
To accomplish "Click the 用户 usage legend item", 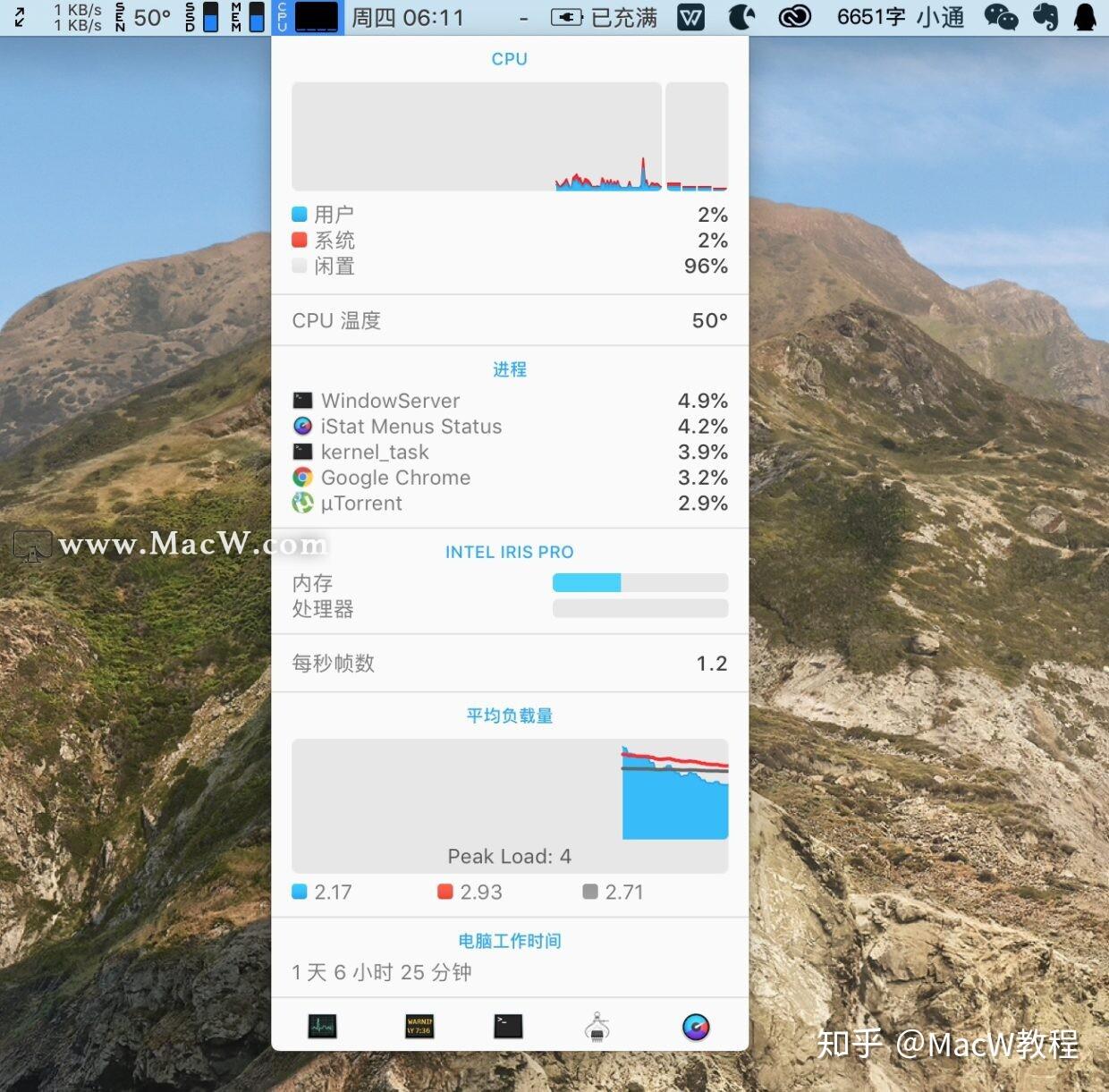I will point(333,214).
